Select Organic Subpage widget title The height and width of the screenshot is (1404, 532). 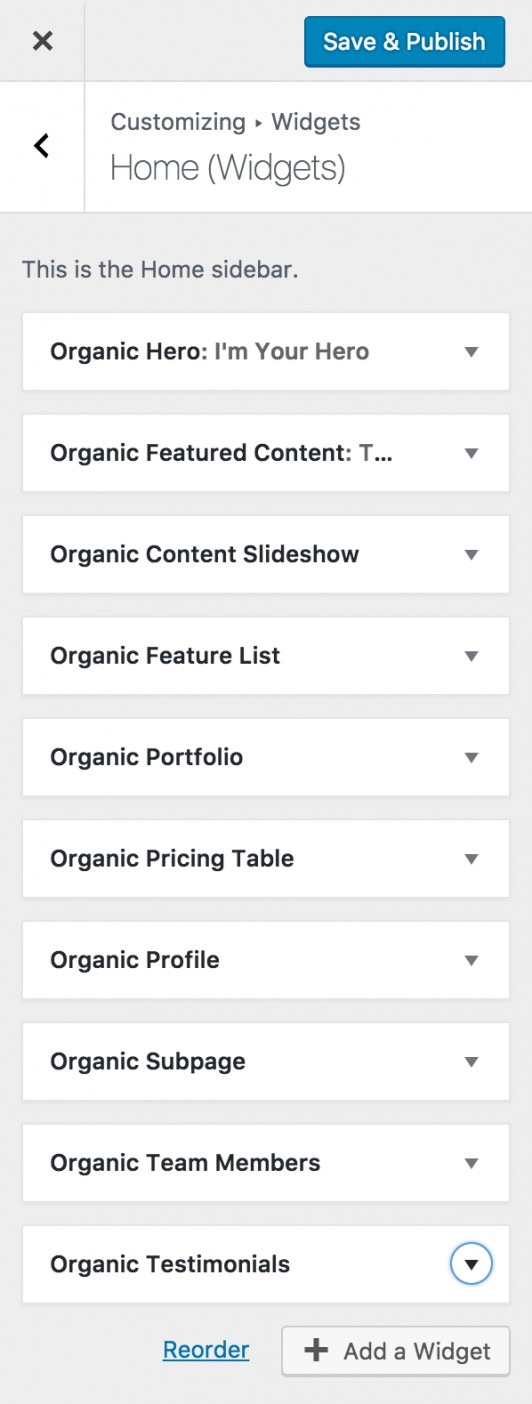148,1061
